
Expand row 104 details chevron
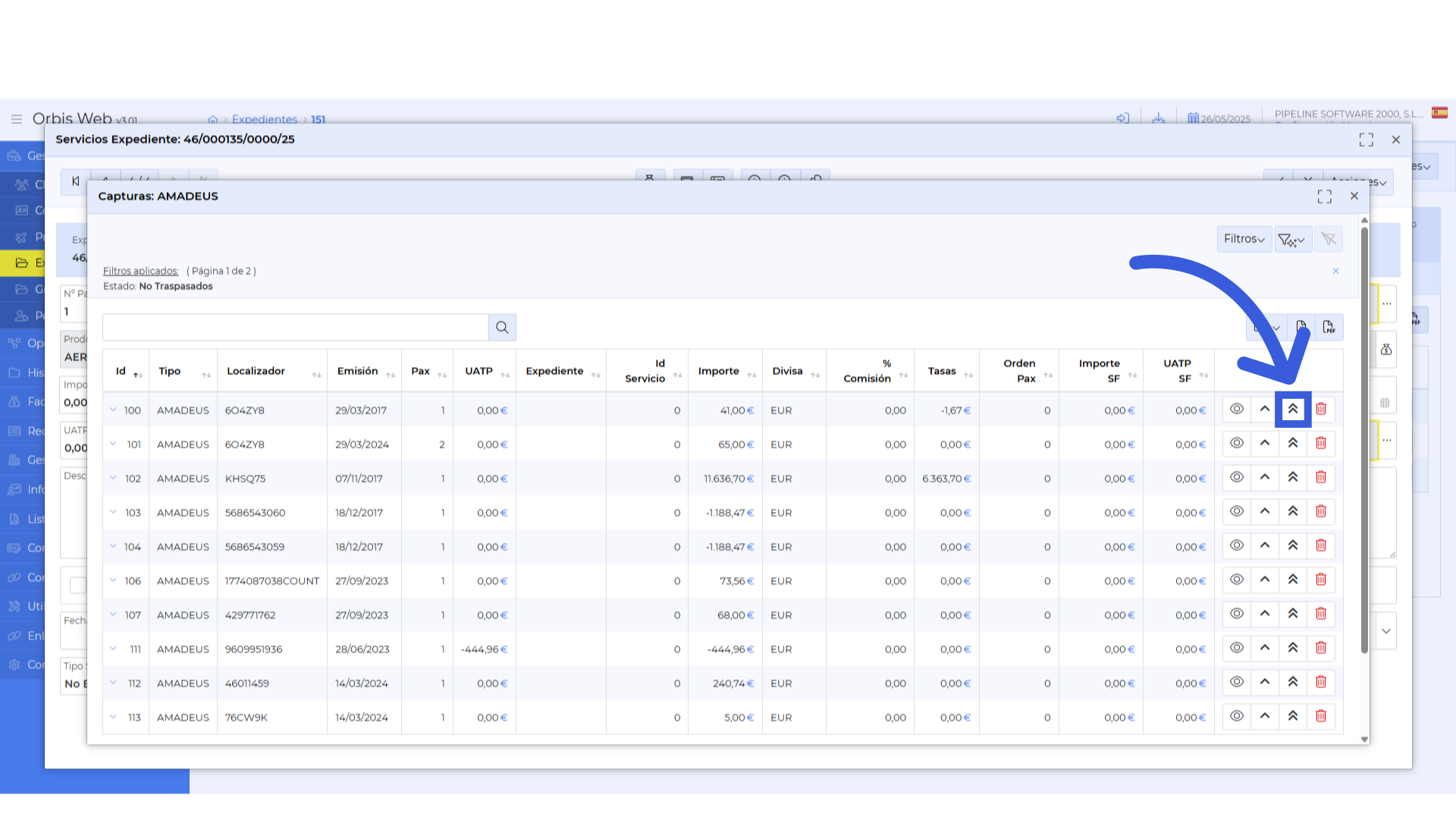113,546
